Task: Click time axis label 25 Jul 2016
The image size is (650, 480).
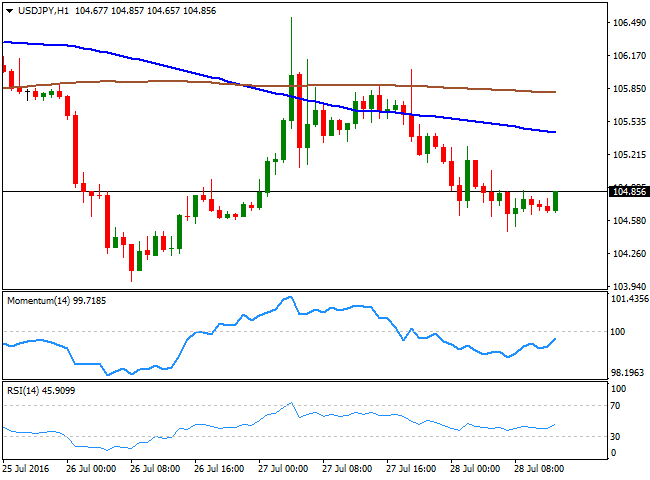Action: [26, 469]
